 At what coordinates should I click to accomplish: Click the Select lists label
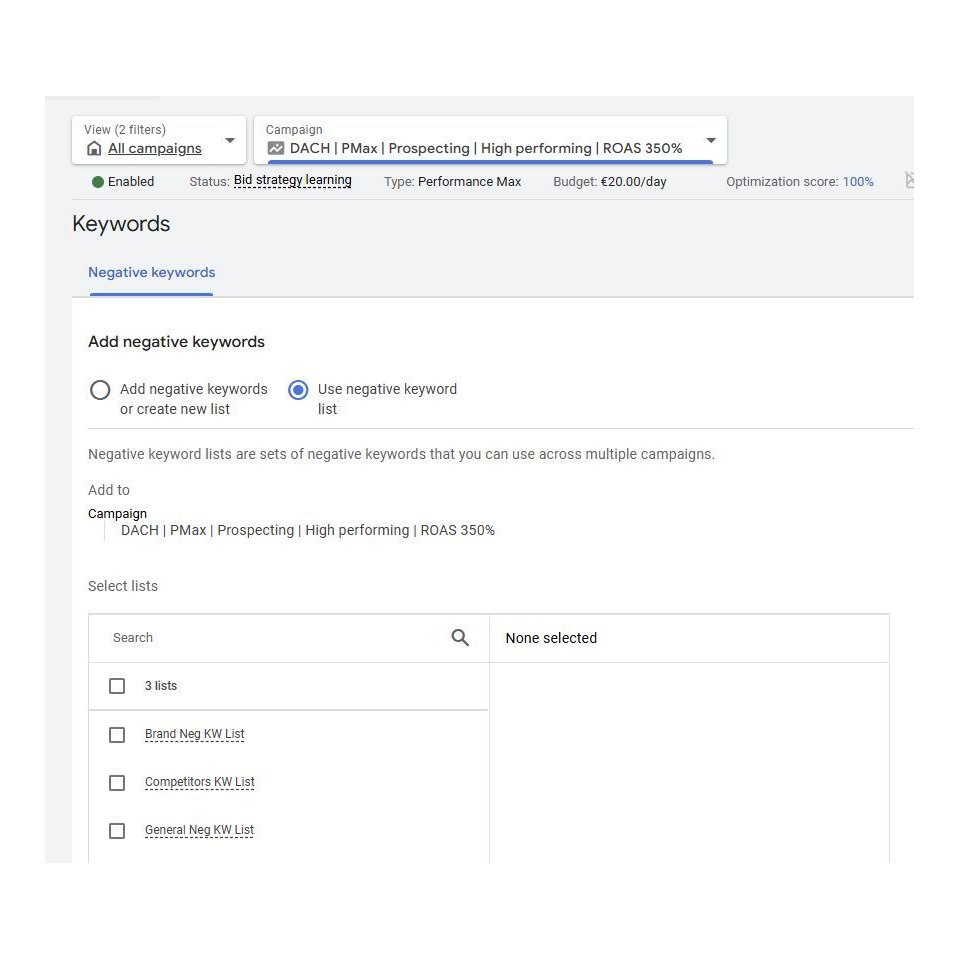[123, 586]
